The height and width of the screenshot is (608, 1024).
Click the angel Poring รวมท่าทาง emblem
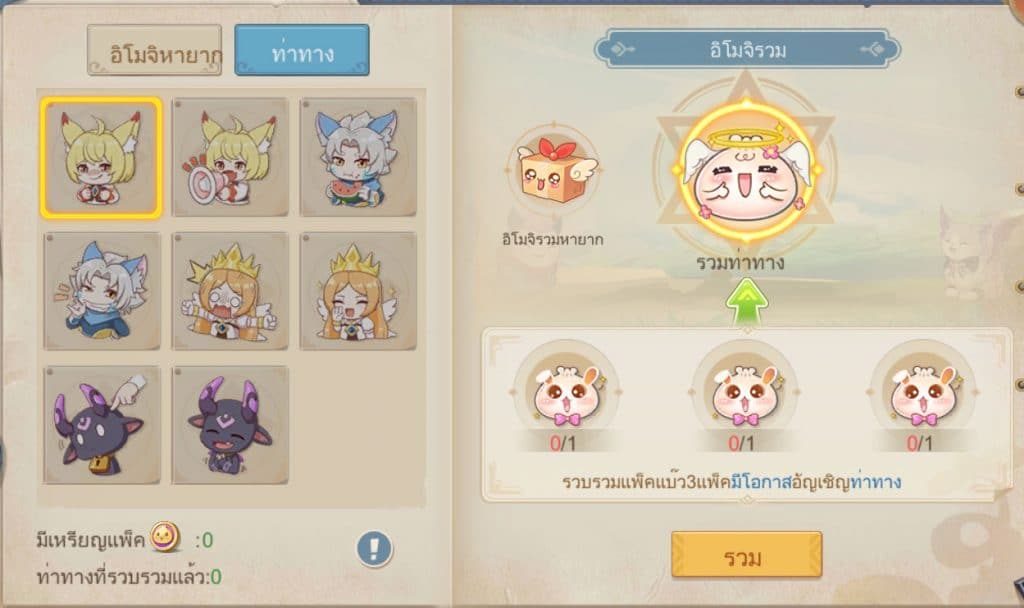745,172
